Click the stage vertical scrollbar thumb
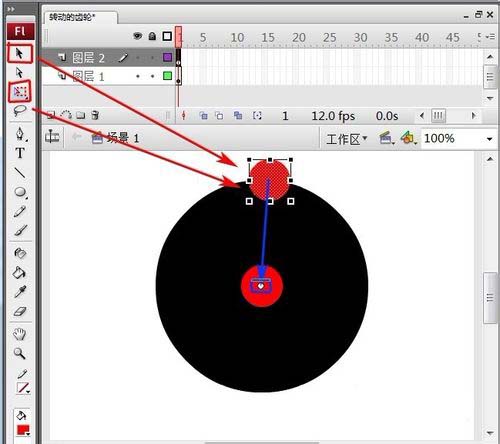Screen dimensions: 500x444 (x=490, y=298)
